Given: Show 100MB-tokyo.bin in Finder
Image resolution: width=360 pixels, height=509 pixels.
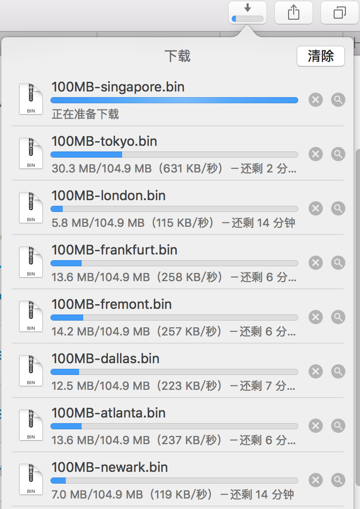Looking at the screenshot, I should pyautogui.click(x=338, y=154).
